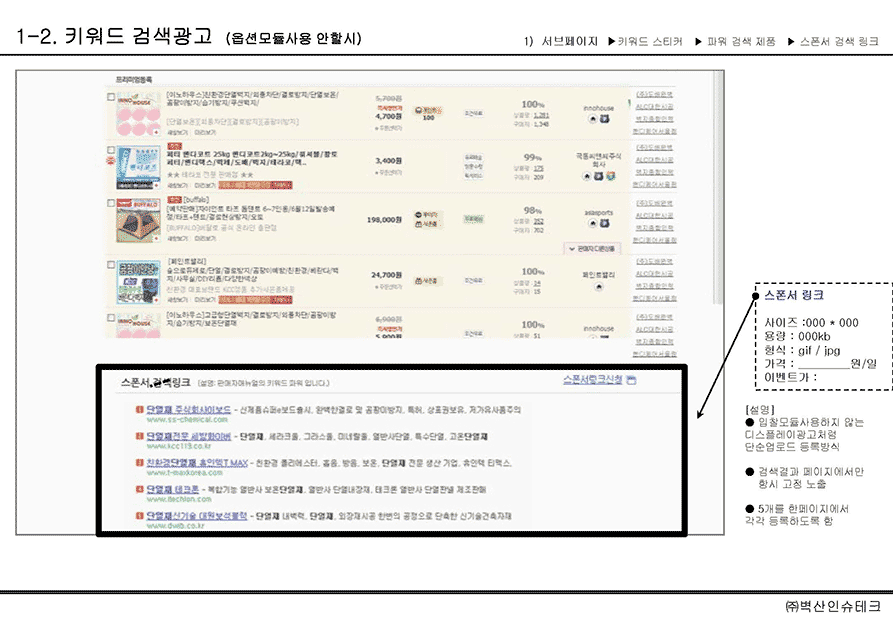Go to 파워 검색 제품 in the breadcrumb
This screenshot has width=893, height=618.
click(x=735, y=42)
